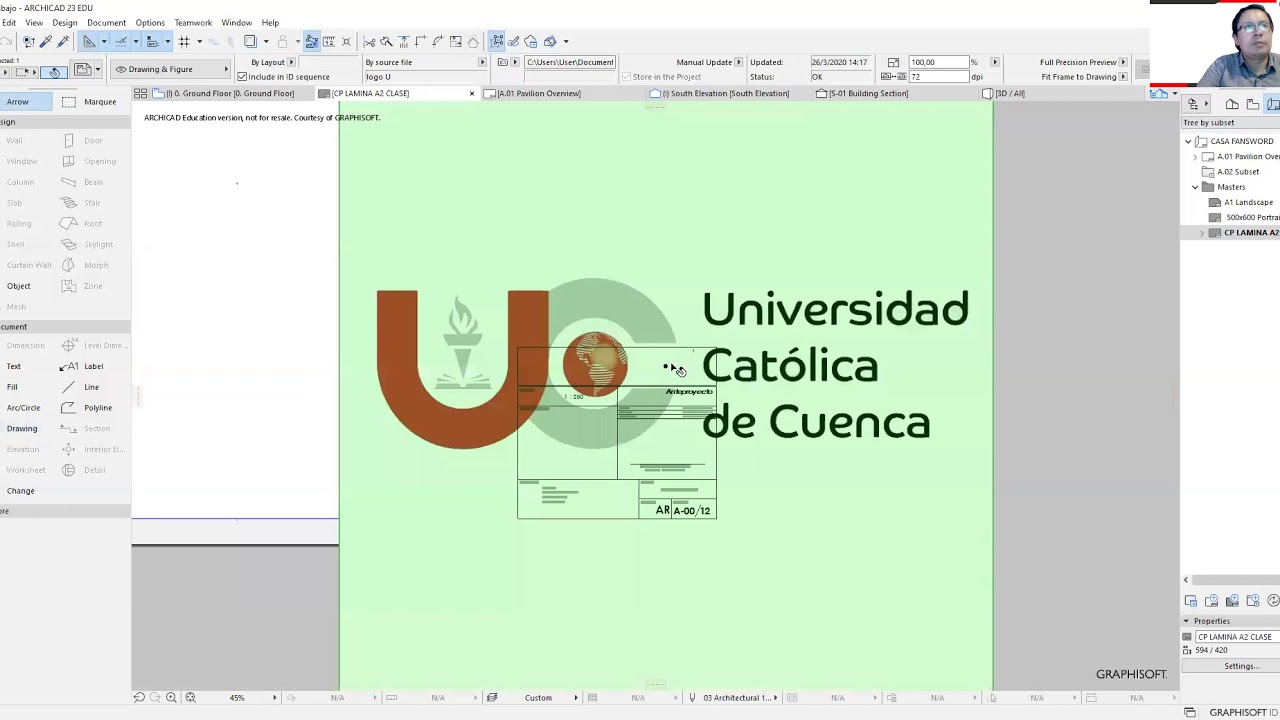
Task: Click the source file path field
Action: click(569, 62)
